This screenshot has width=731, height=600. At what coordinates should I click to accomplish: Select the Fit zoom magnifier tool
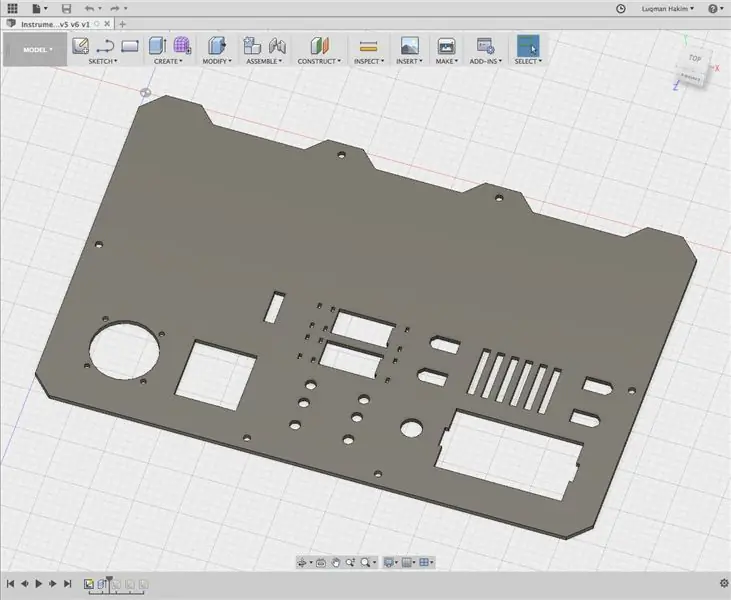365,563
